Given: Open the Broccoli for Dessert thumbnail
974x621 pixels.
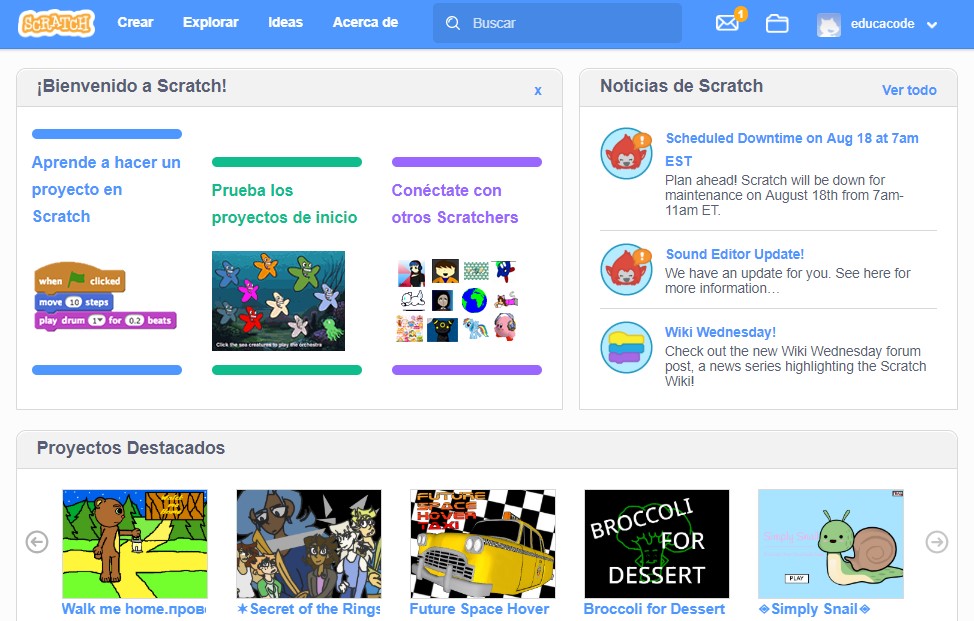Looking at the screenshot, I should pyautogui.click(x=657, y=544).
